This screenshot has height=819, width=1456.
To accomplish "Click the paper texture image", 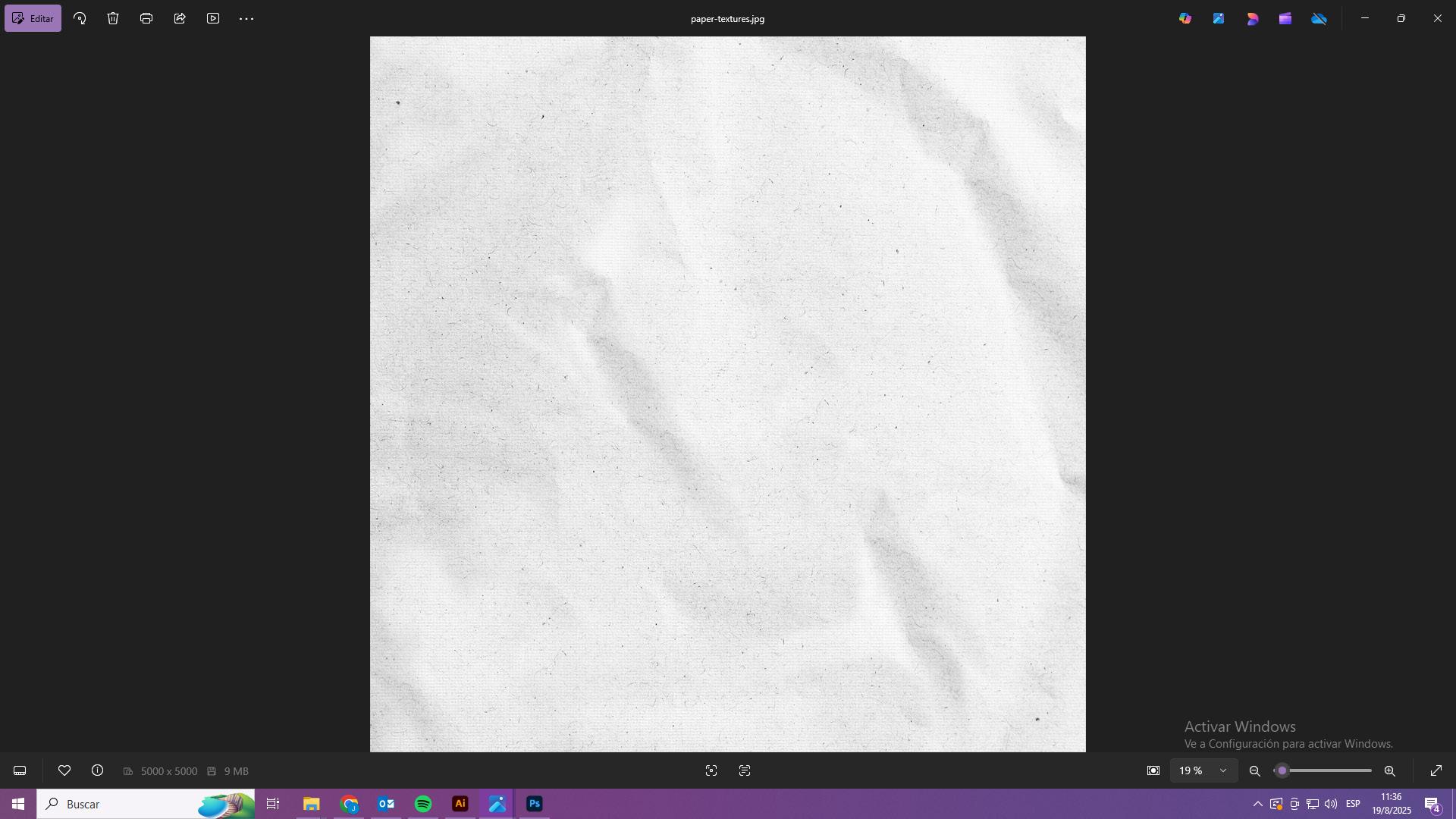I will click(x=728, y=394).
